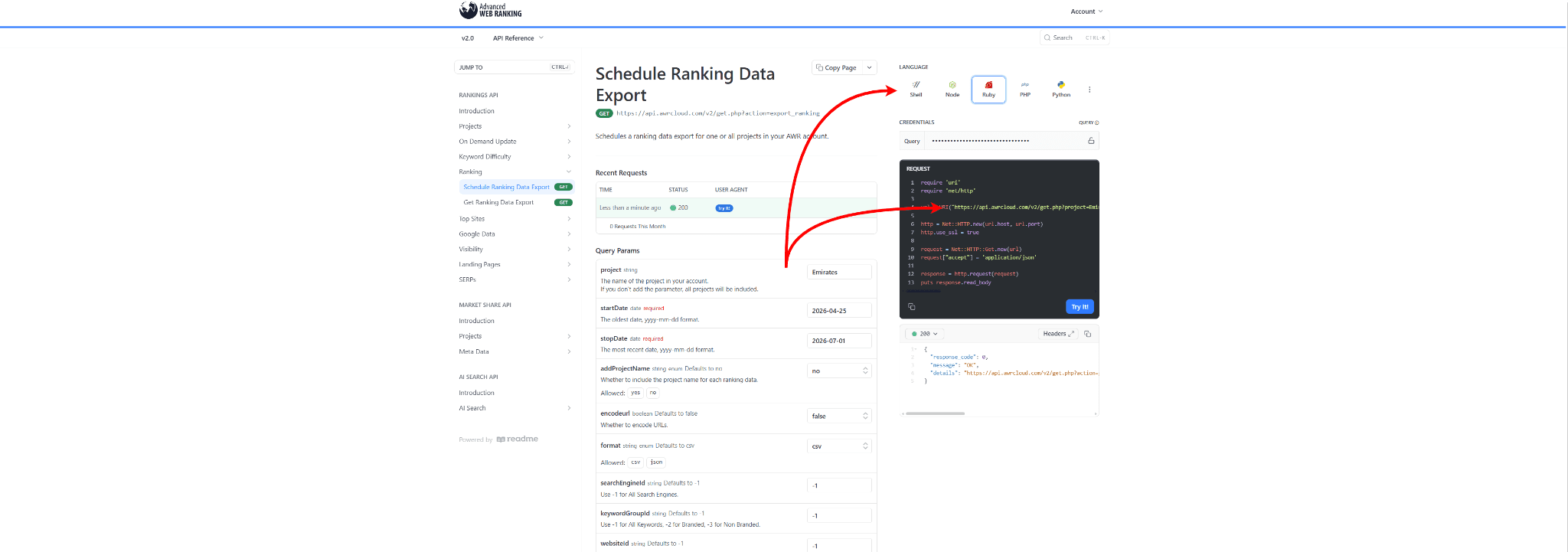
Task: Click the GET endpoint URL under the title
Action: [x=718, y=113]
